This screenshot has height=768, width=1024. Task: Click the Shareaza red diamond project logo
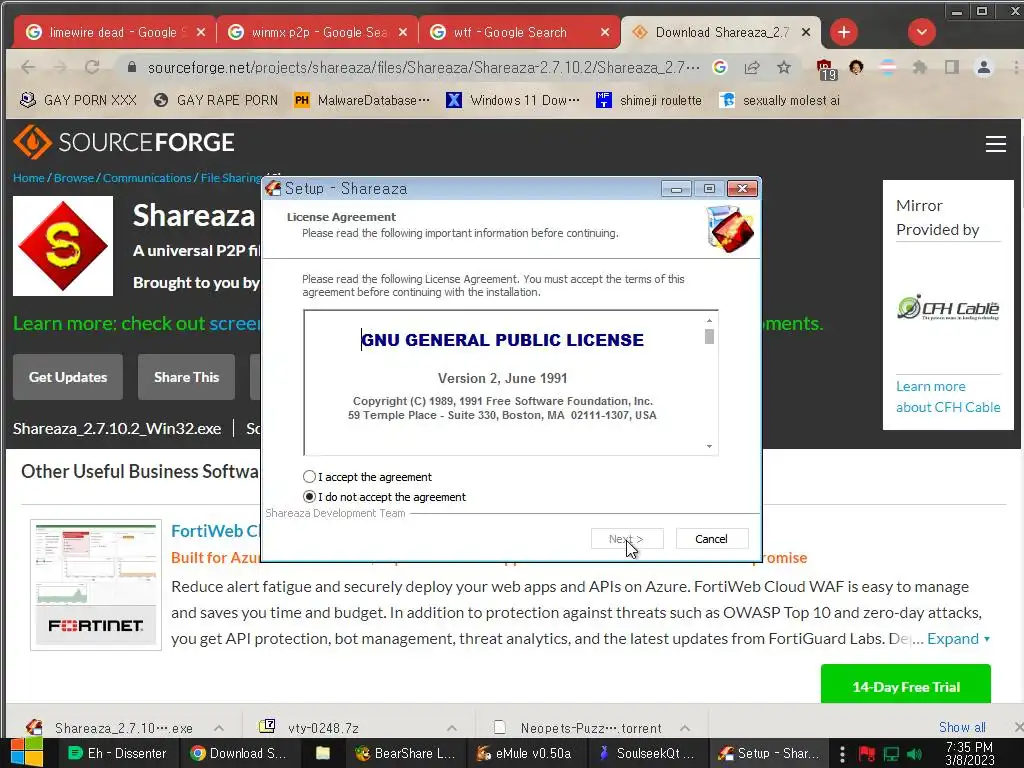pos(63,246)
